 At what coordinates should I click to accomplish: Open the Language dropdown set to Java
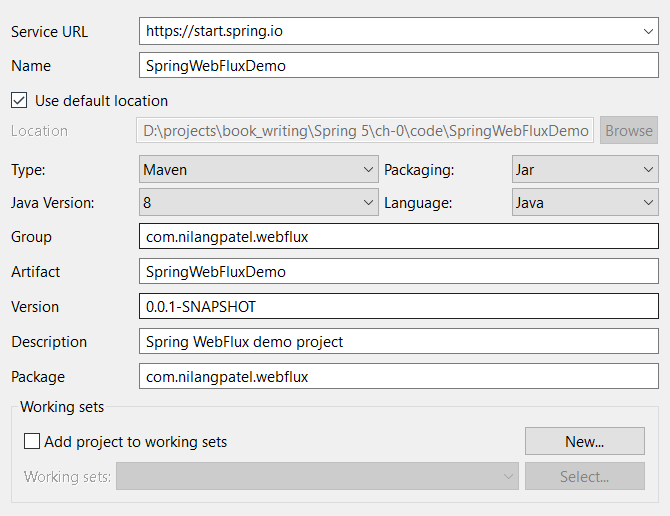point(584,203)
